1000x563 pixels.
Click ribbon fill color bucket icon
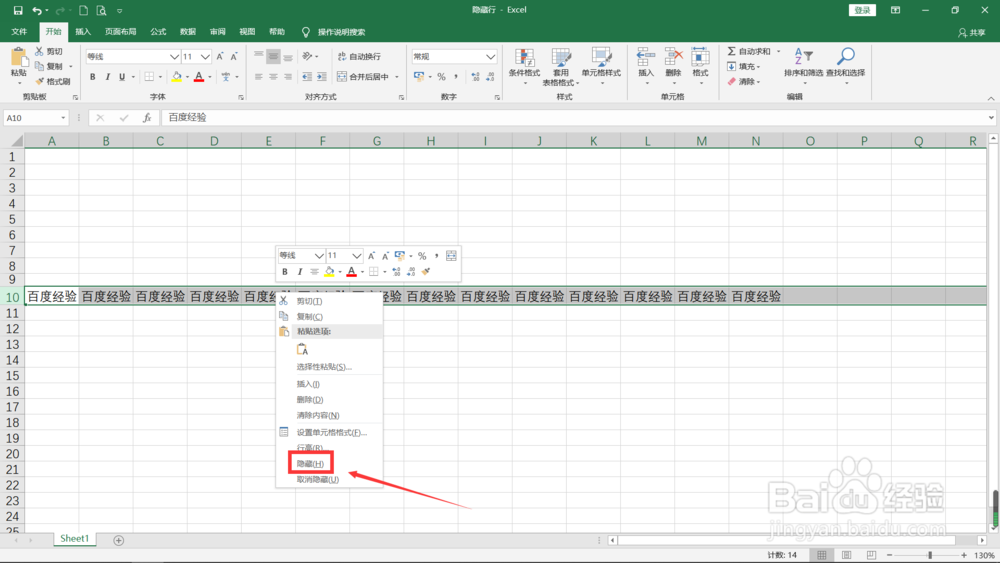click(177, 77)
